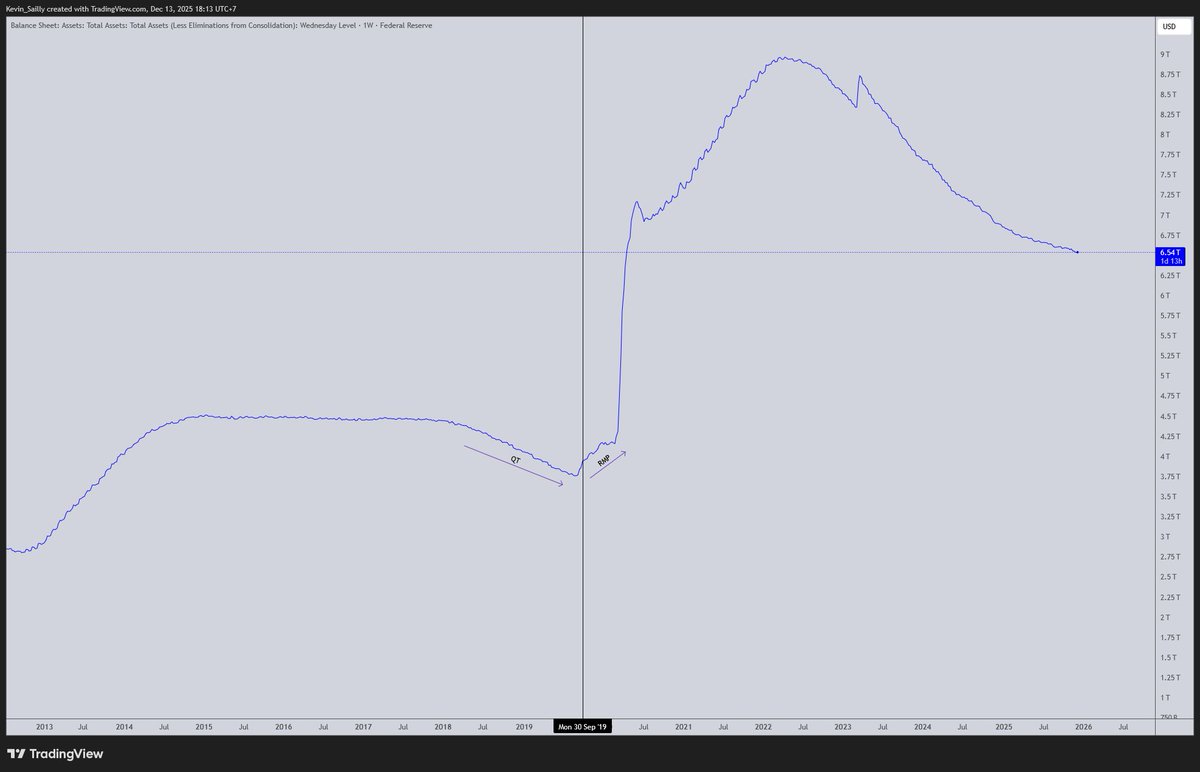
Task: Click the 4 T price axis label
Action: (x=1165, y=457)
